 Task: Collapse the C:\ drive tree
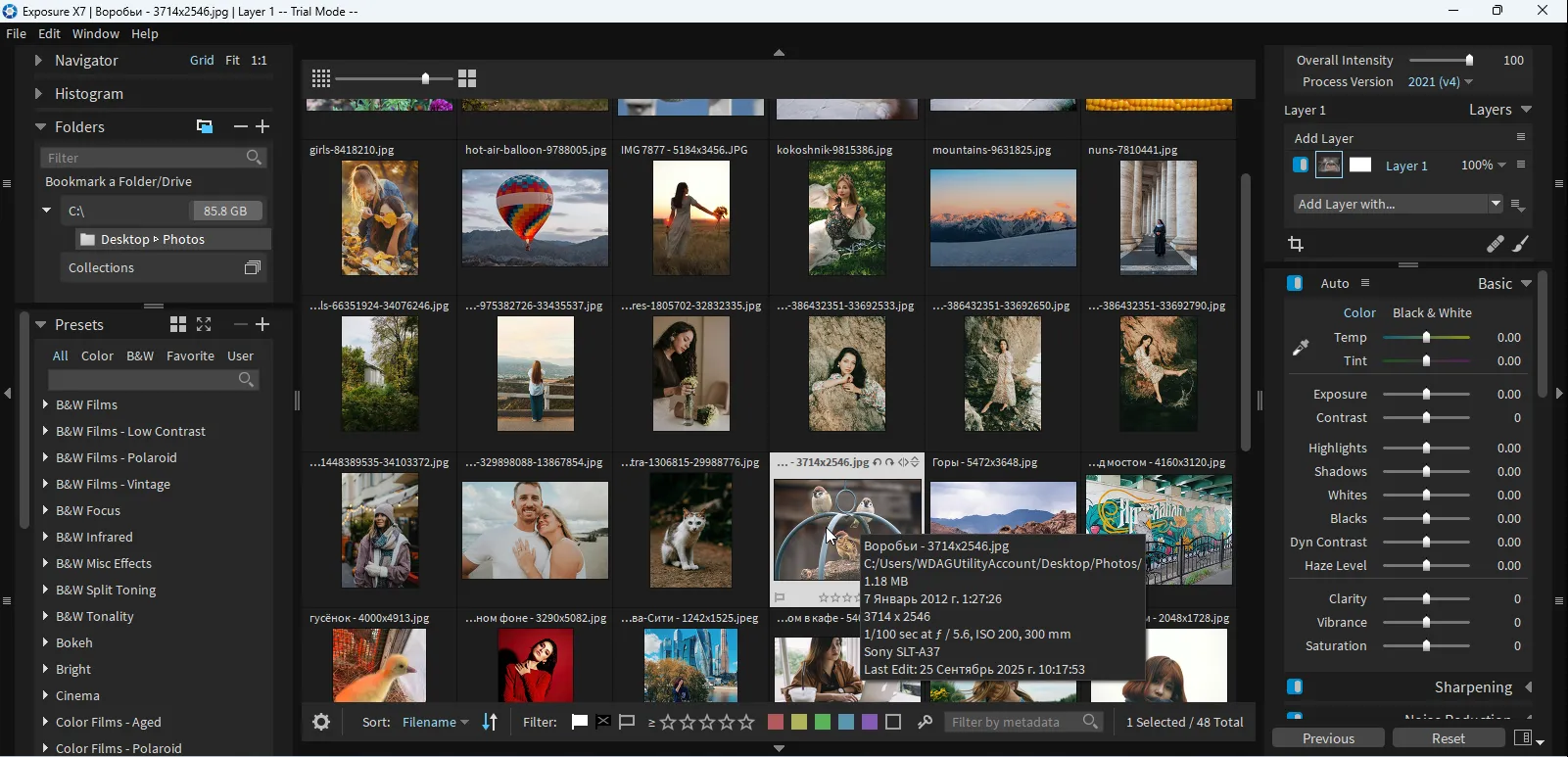click(46, 211)
